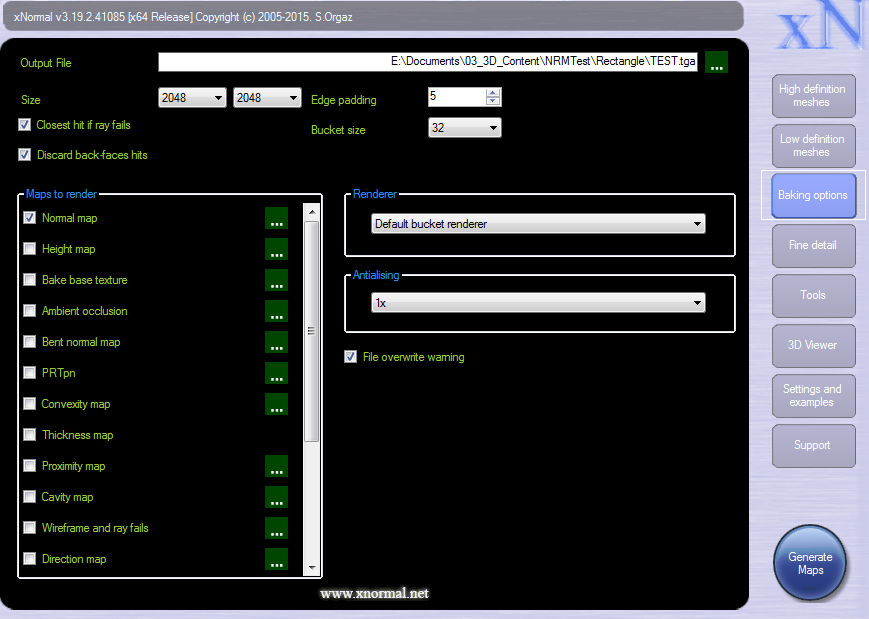The width and height of the screenshot is (869, 619).
Task: Open Bent normal map options button
Action: pyautogui.click(x=276, y=342)
